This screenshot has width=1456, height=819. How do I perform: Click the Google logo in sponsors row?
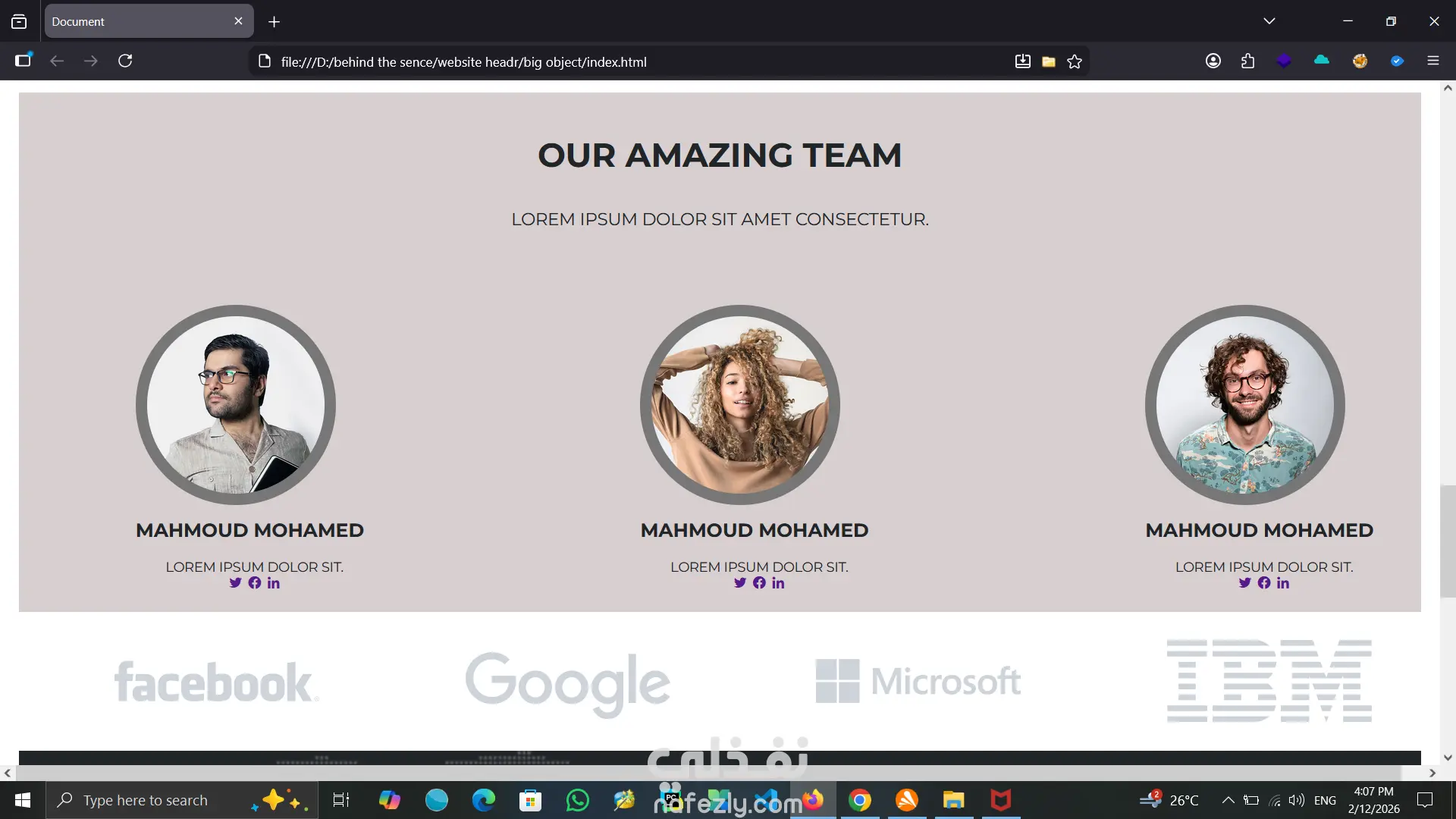(567, 682)
